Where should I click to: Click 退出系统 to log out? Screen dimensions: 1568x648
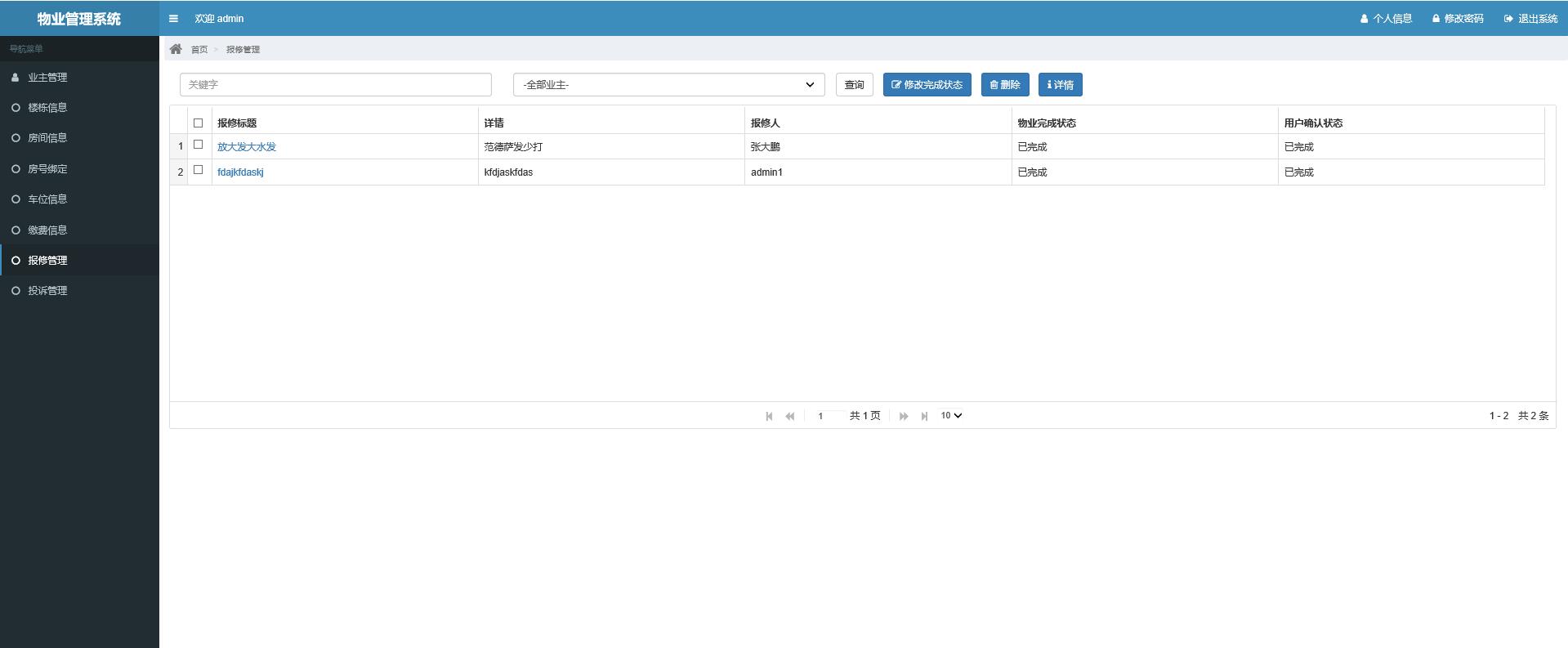pyautogui.click(x=1530, y=19)
